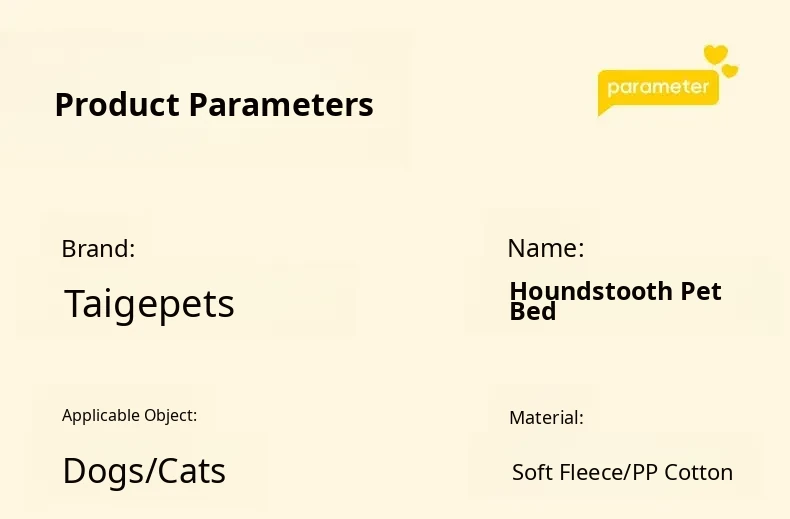Image resolution: width=790 pixels, height=519 pixels.
Task: Click the Name: label
Action: click(546, 248)
